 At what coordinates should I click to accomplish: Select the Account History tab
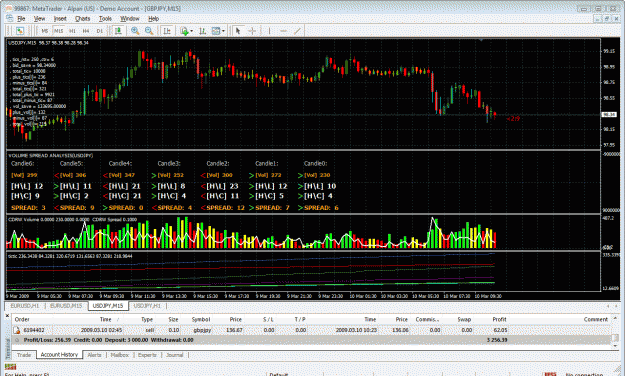(59, 354)
